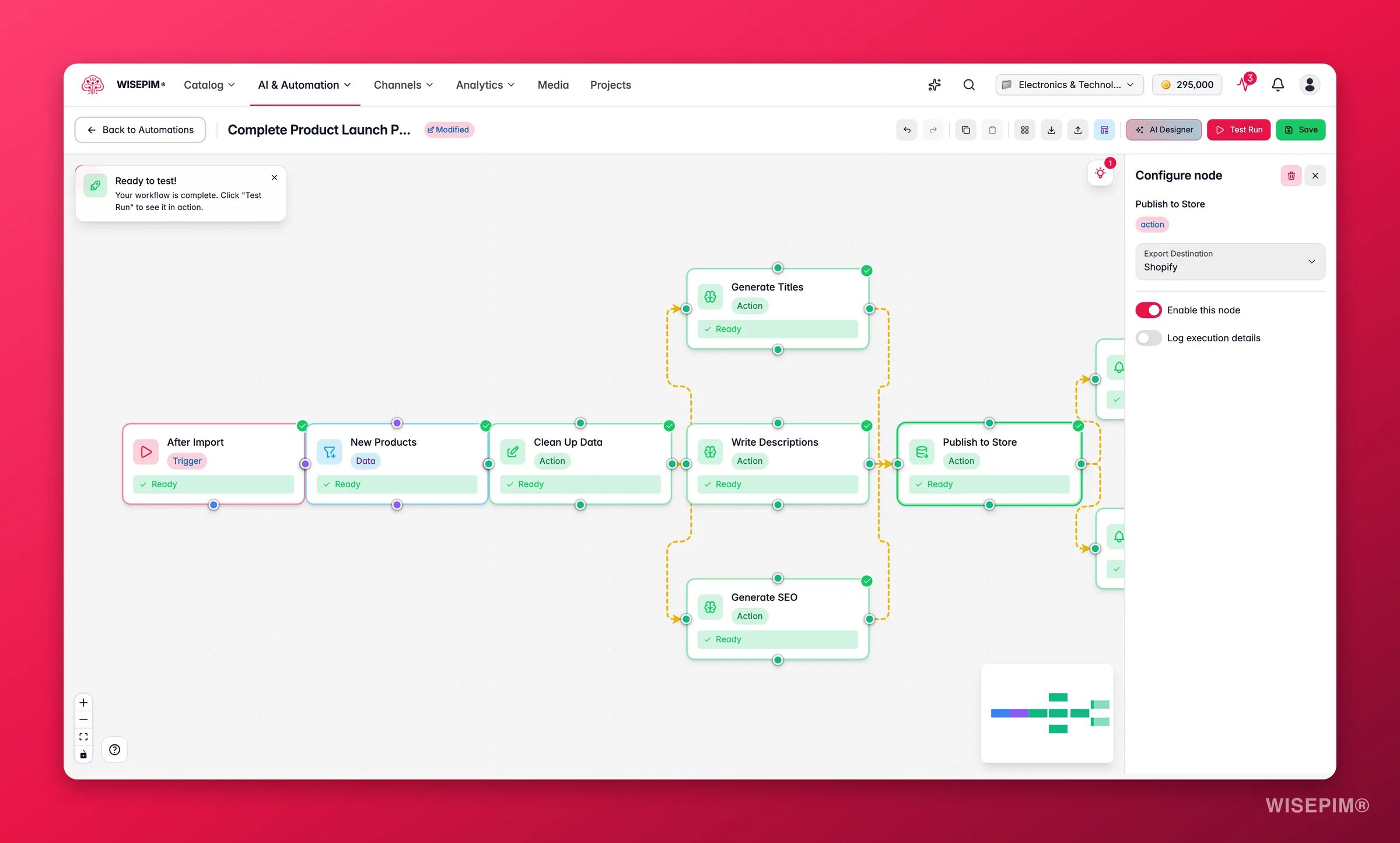Image resolution: width=1400 pixels, height=843 pixels.
Task: Expand the Catalog menu
Action: click(x=209, y=85)
